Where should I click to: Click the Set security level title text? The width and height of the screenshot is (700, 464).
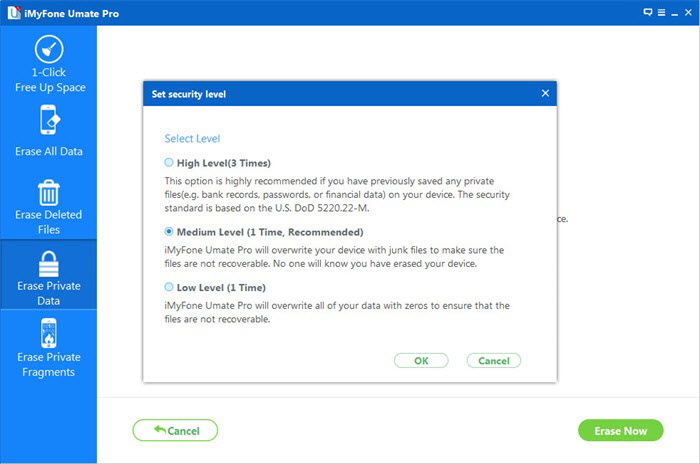tap(188, 94)
